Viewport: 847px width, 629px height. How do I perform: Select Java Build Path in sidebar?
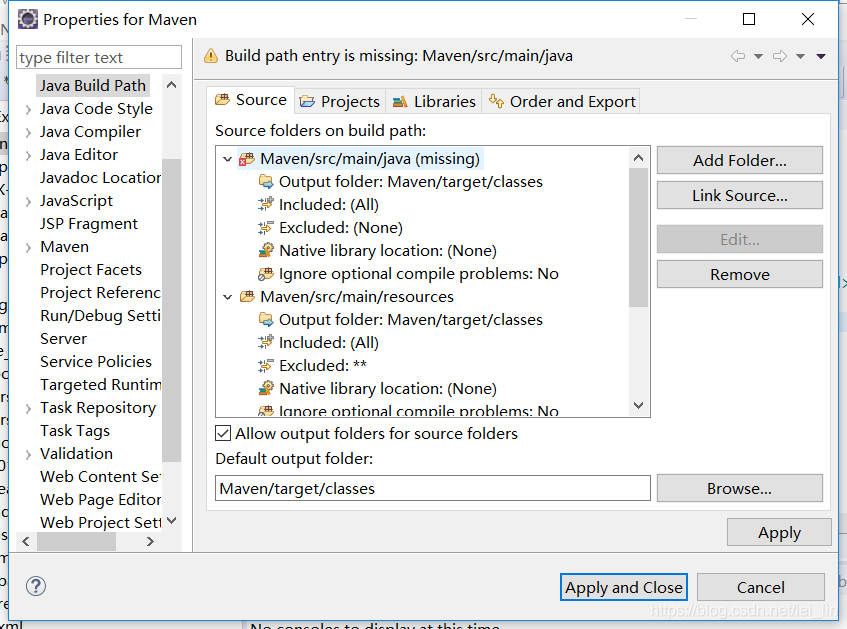pyautogui.click(x=92, y=86)
